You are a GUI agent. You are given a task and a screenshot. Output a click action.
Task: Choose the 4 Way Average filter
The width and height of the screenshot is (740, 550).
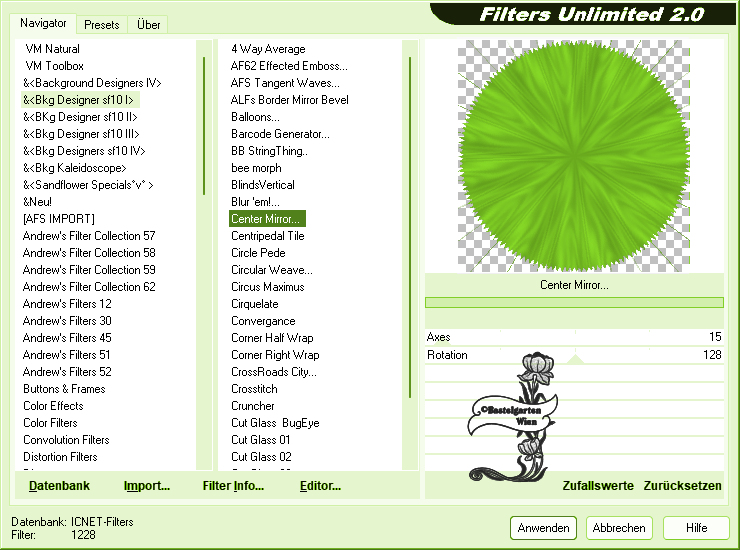(x=268, y=49)
